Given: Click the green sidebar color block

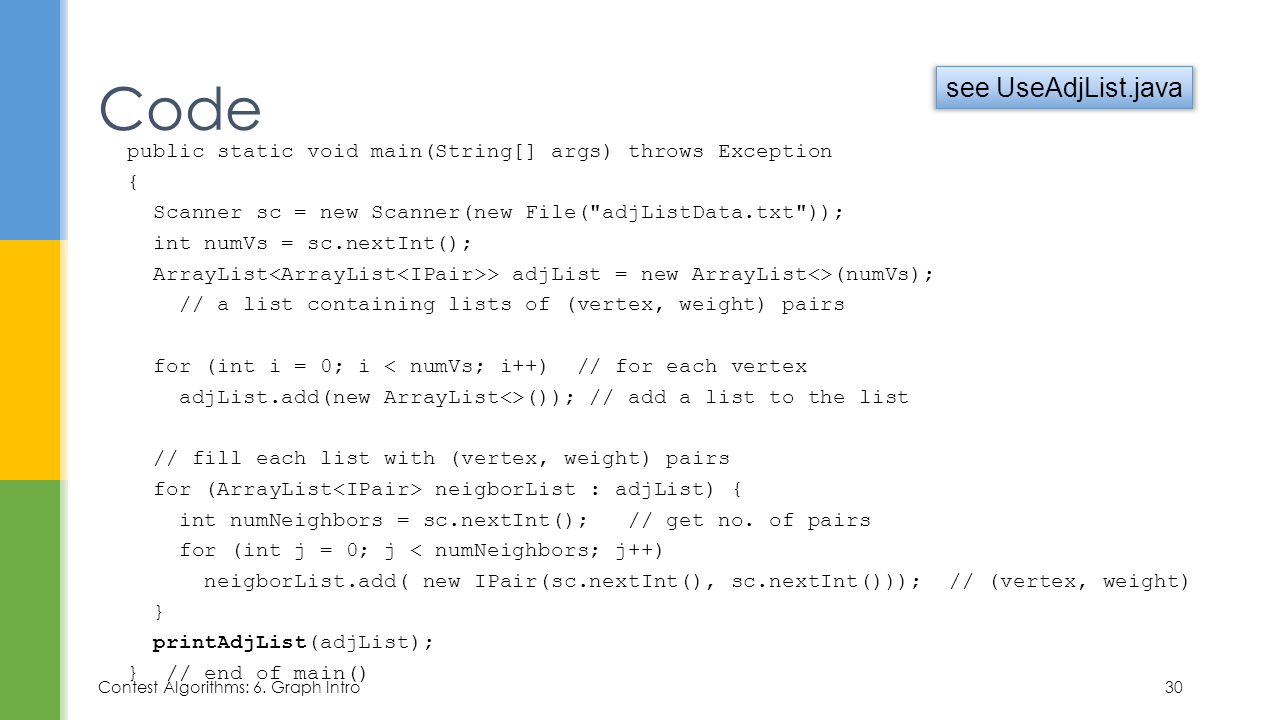Looking at the screenshot, I should [30, 600].
